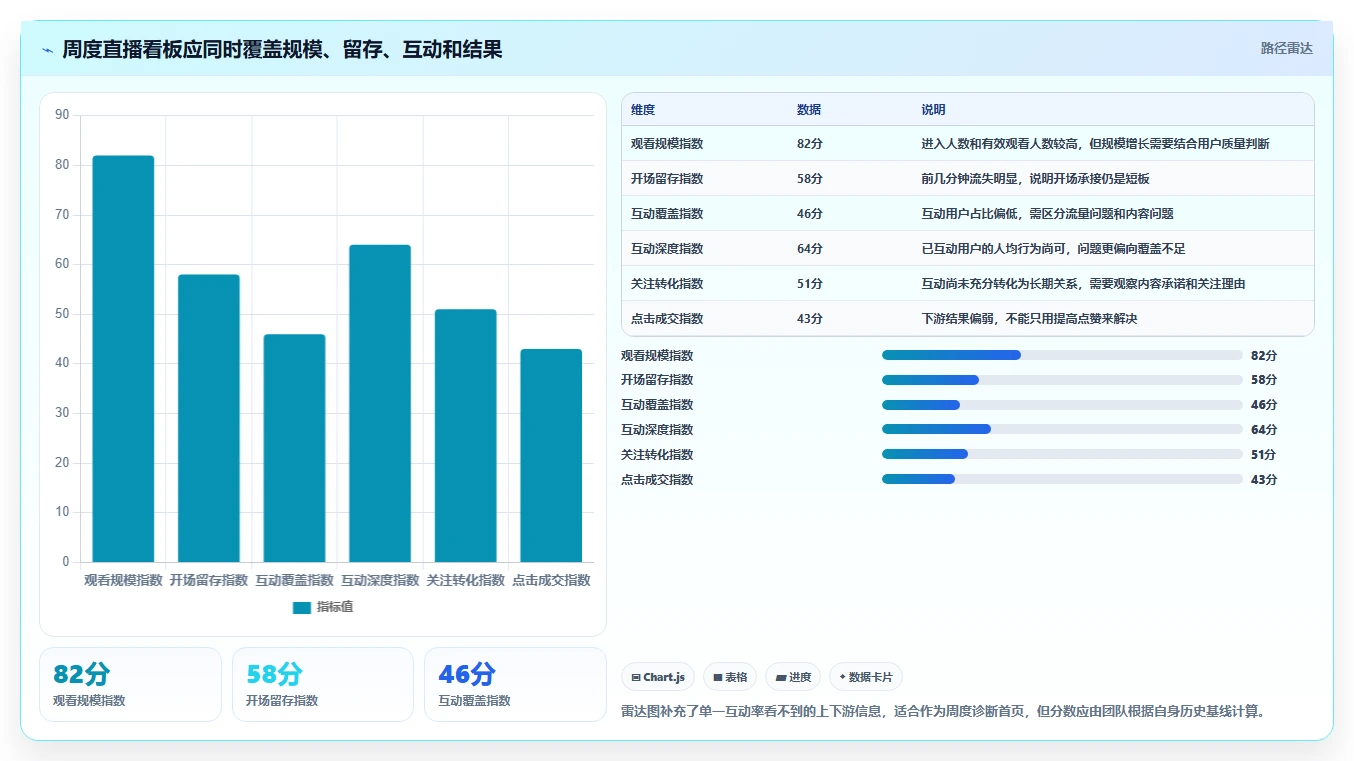Viewport: 1354px width, 761px height.
Task: Click the 观看规模指数 progress bar
Action: 1062,355
